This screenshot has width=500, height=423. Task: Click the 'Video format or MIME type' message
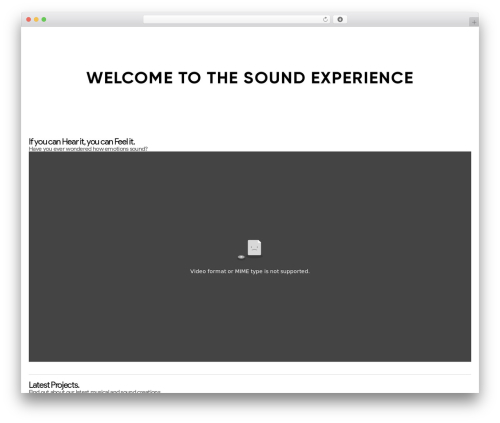(250, 271)
